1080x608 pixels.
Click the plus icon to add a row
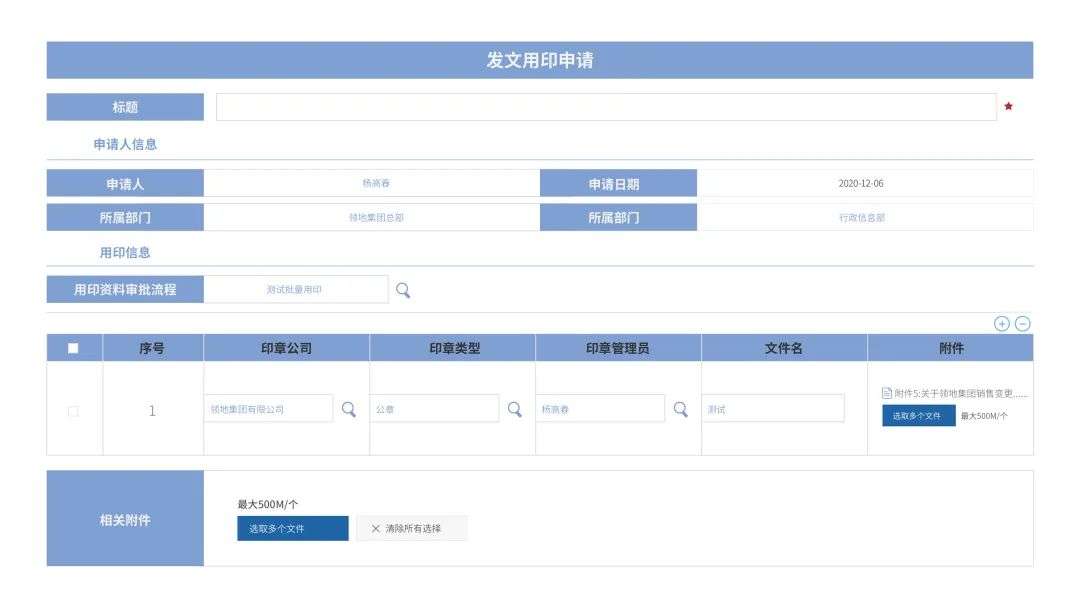point(1003,324)
